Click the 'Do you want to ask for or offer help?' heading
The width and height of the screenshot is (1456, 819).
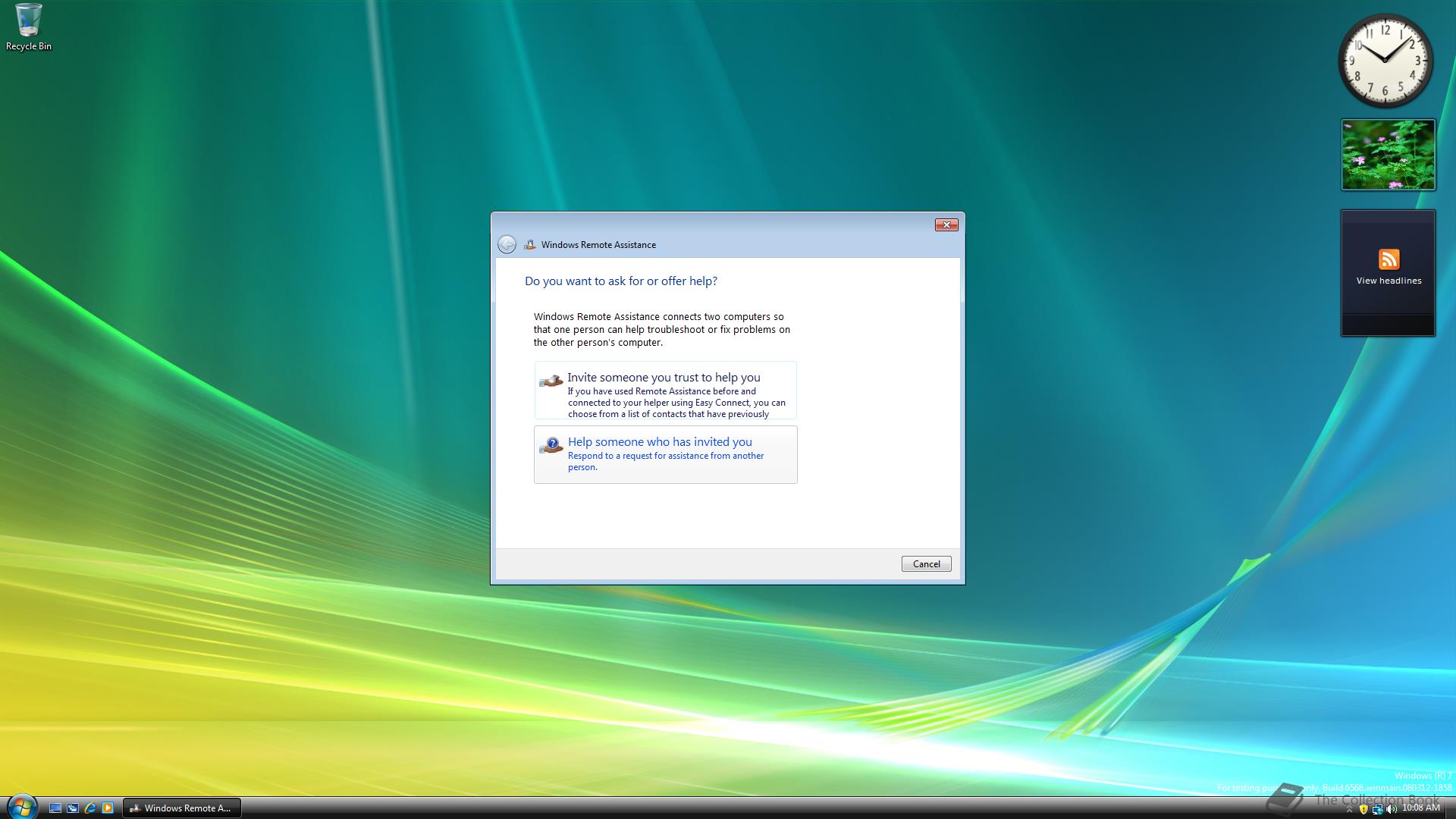(x=621, y=281)
